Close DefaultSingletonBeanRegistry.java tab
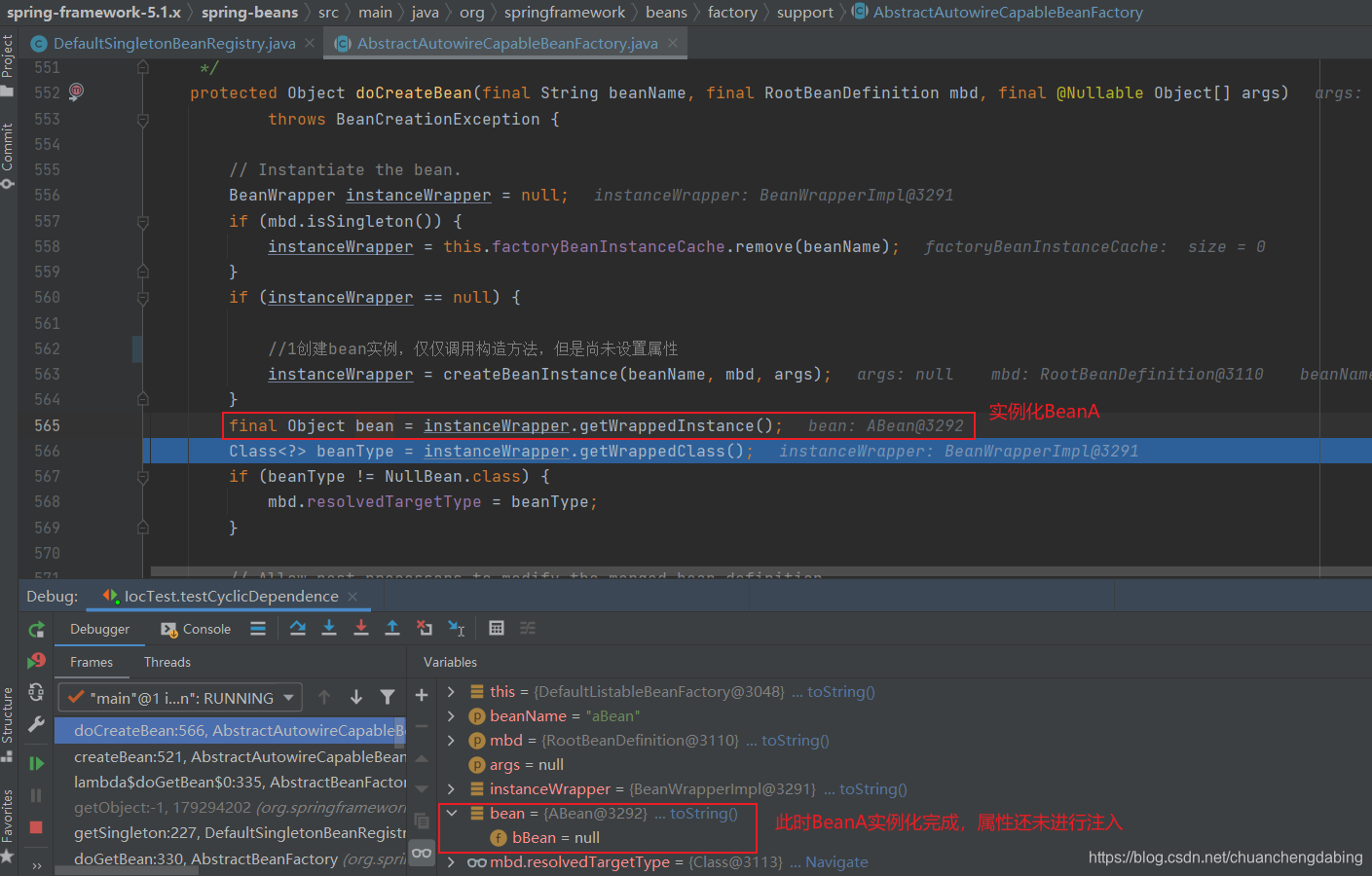1372x876 pixels. pyautogui.click(x=310, y=43)
